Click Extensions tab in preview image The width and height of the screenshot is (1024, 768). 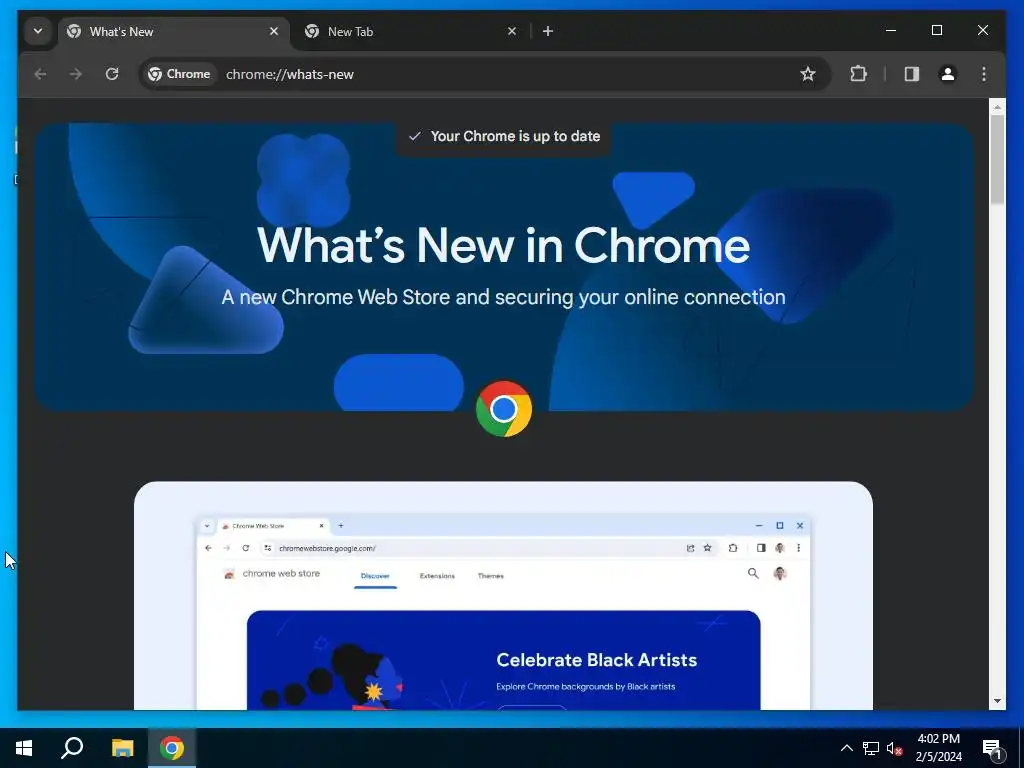point(437,576)
